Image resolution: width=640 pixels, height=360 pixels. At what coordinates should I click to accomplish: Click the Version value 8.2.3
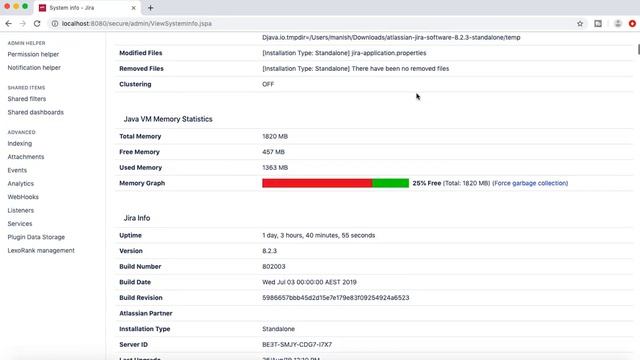pos(269,251)
